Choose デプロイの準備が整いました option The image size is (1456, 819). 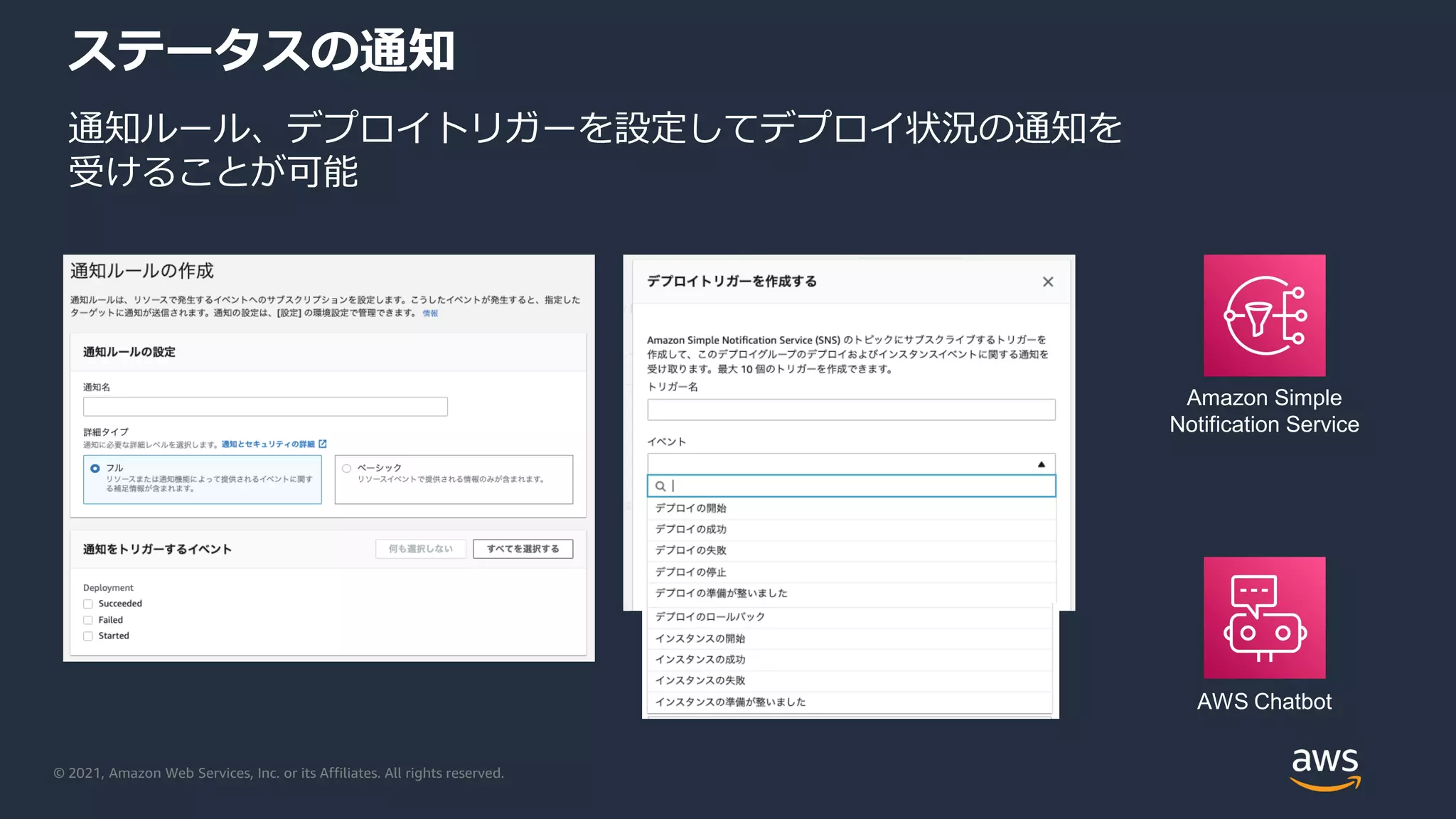851,593
